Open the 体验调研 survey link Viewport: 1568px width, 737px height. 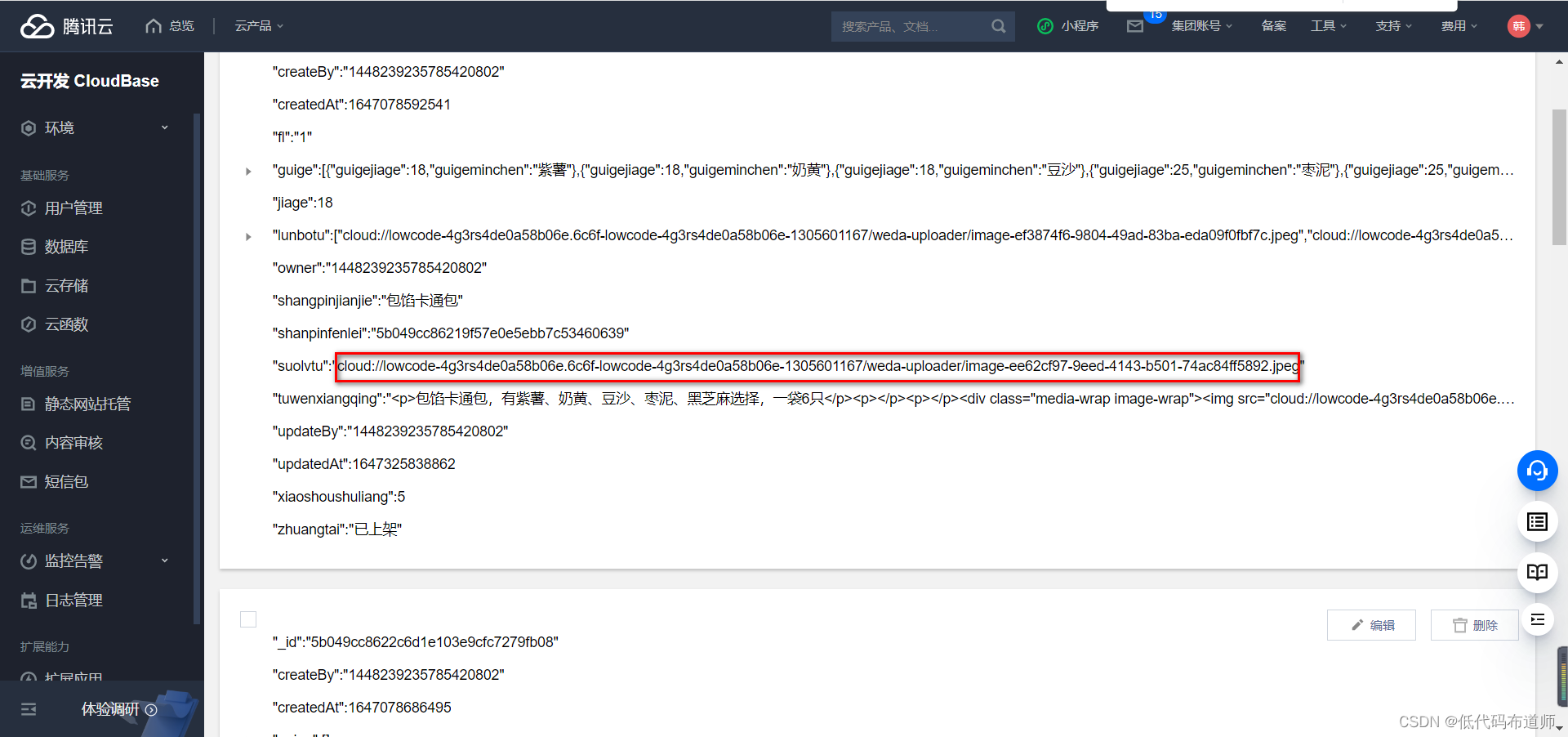[x=119, y=709]
